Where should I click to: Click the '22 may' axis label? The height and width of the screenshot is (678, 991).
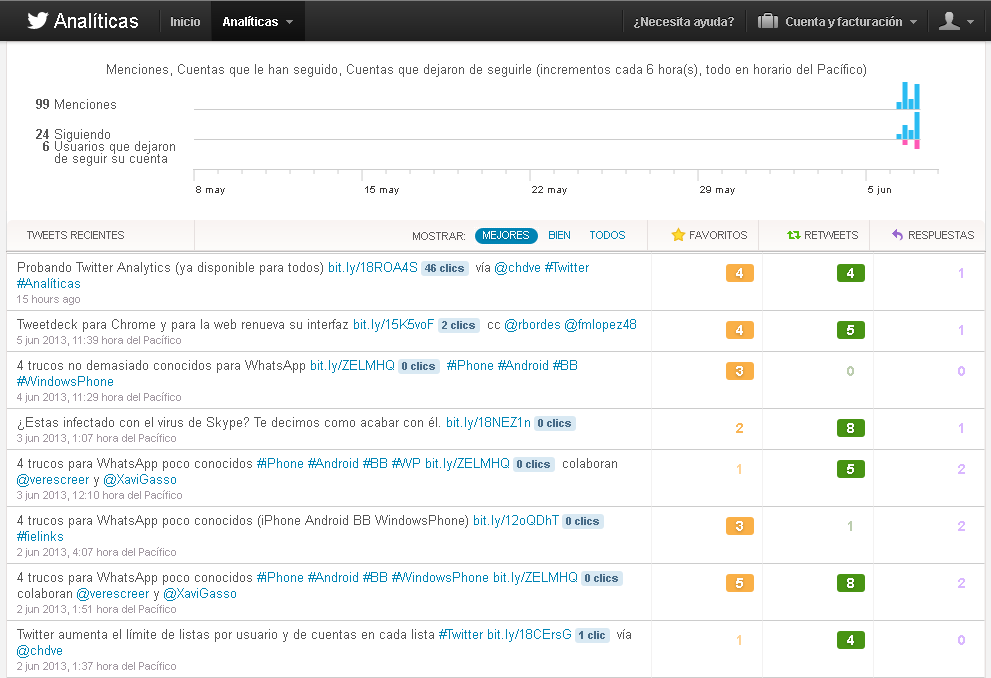[x=549, y=190]
